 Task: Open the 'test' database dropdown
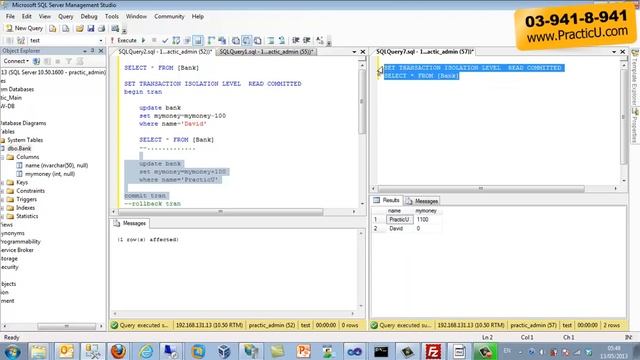(x=66, y=40)
